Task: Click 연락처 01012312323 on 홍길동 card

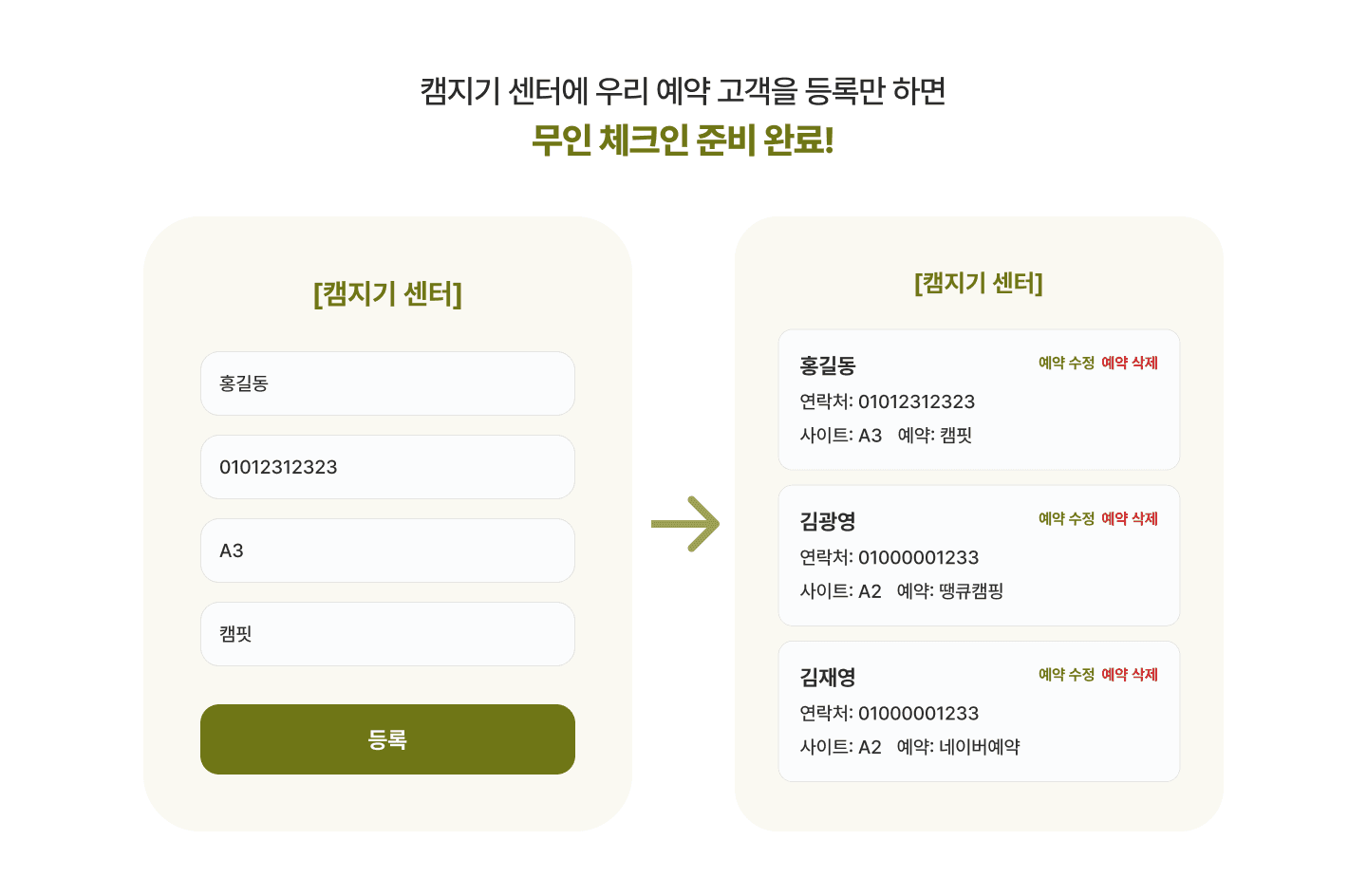Action: point(888,401)
